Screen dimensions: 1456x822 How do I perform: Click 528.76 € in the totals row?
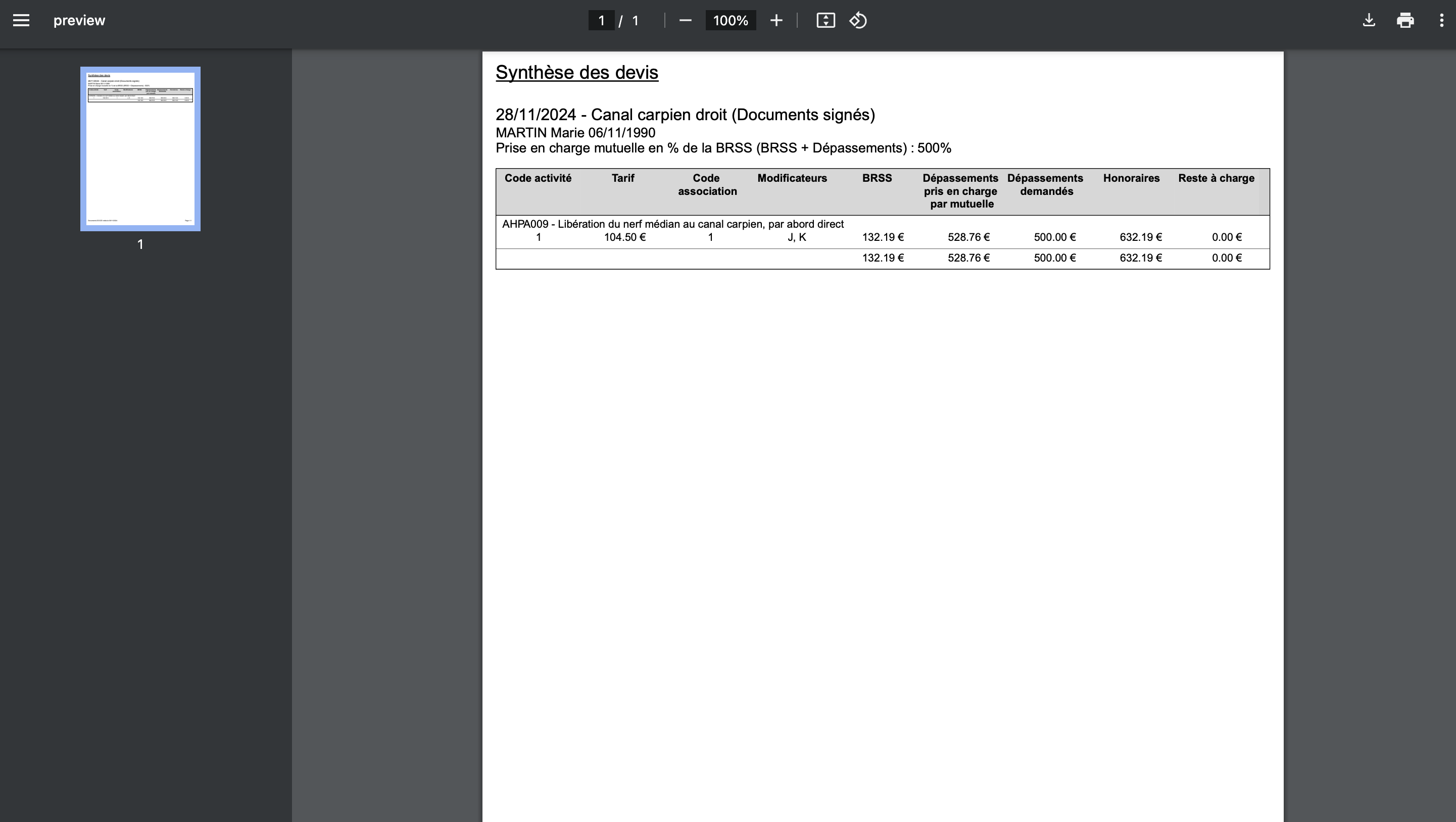969,258
